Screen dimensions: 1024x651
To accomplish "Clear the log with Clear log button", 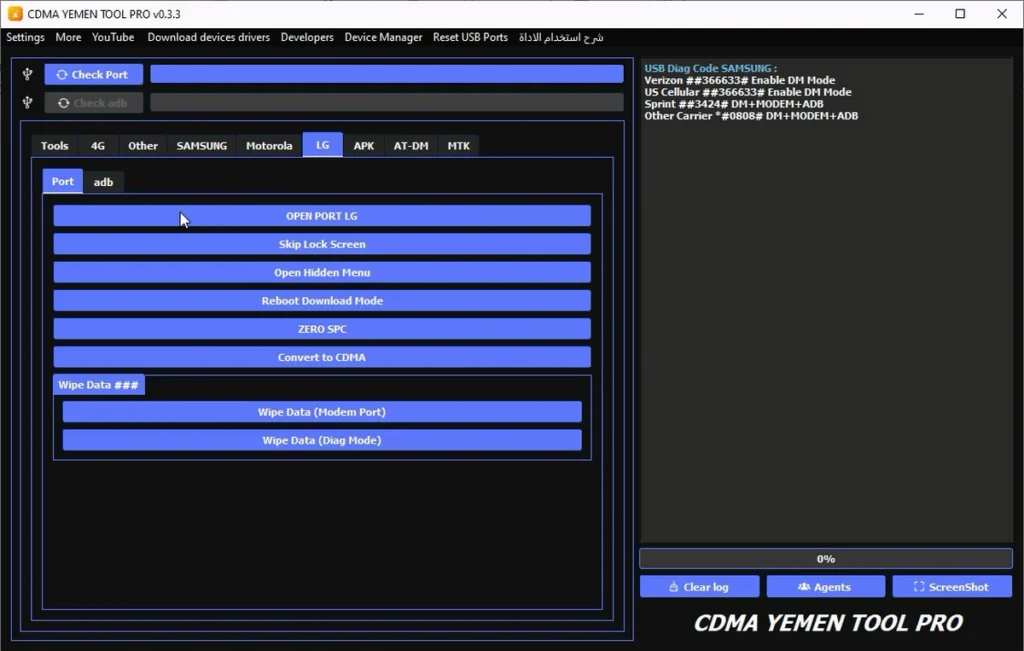I will (x=699, y=587).
